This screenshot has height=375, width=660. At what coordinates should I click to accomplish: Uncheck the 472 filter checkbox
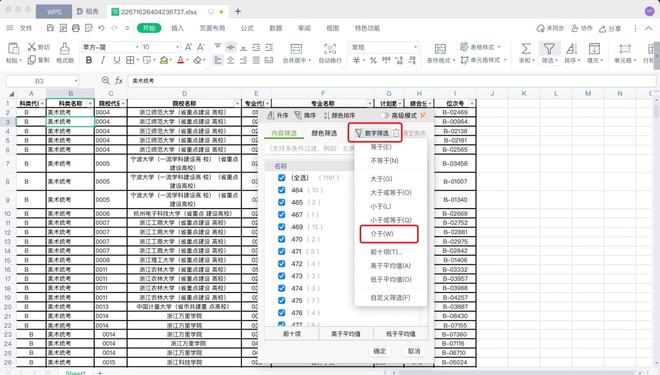pyautogui.click(x=282, y=263)
